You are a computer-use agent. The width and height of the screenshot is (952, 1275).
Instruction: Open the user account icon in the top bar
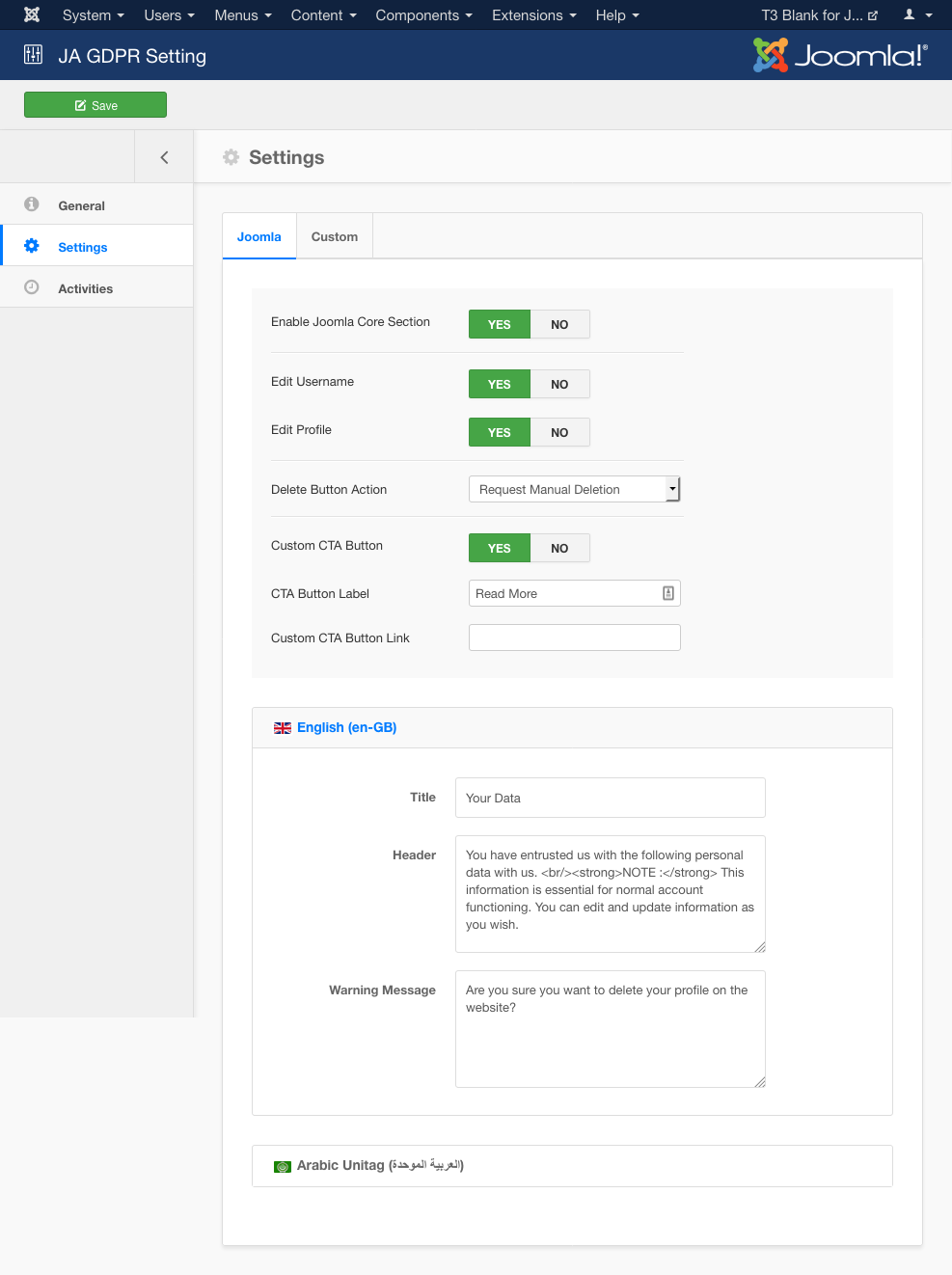coord(911,14)
